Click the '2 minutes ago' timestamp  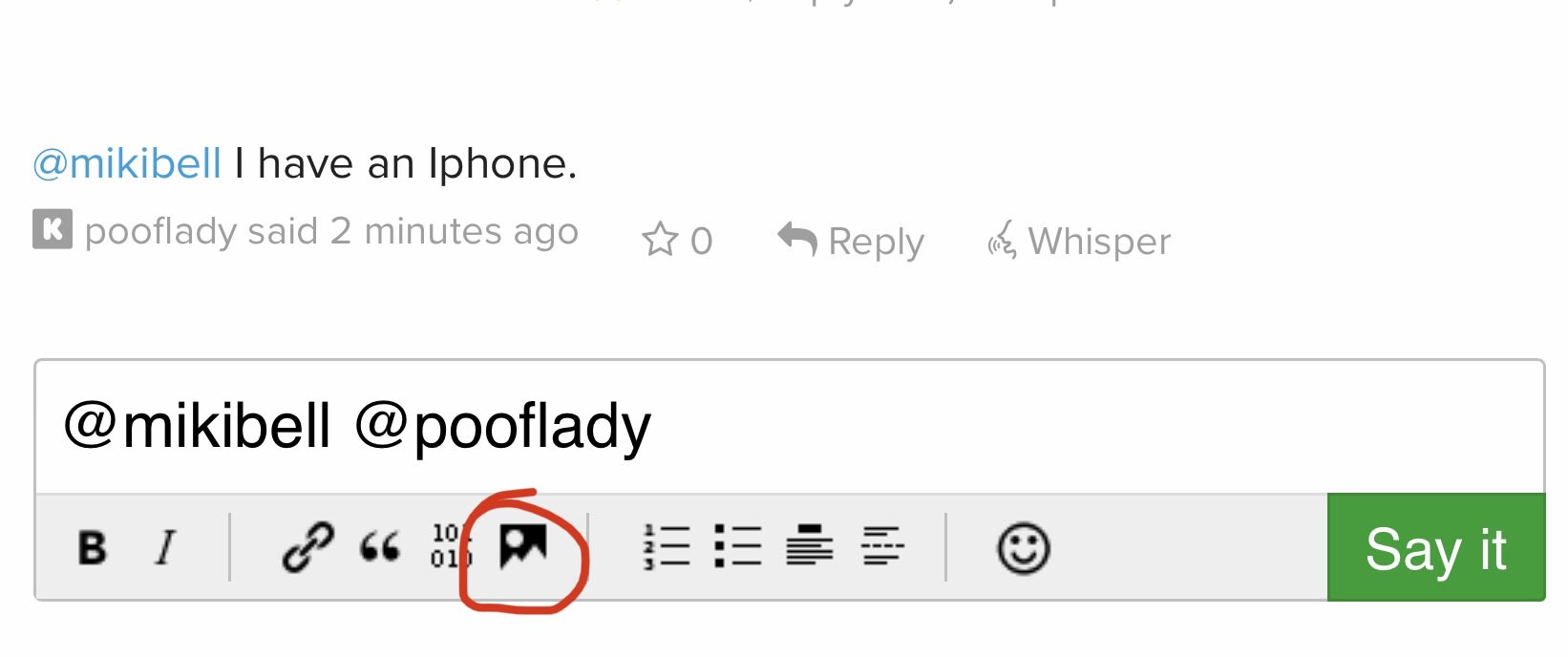pos(455,231)
